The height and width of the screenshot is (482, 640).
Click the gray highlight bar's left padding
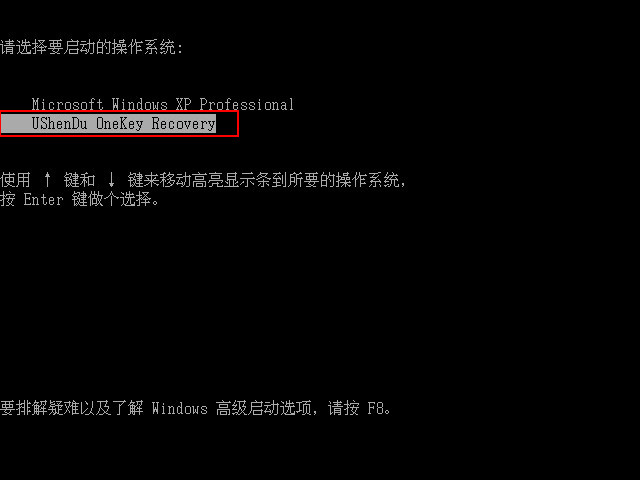16,124
